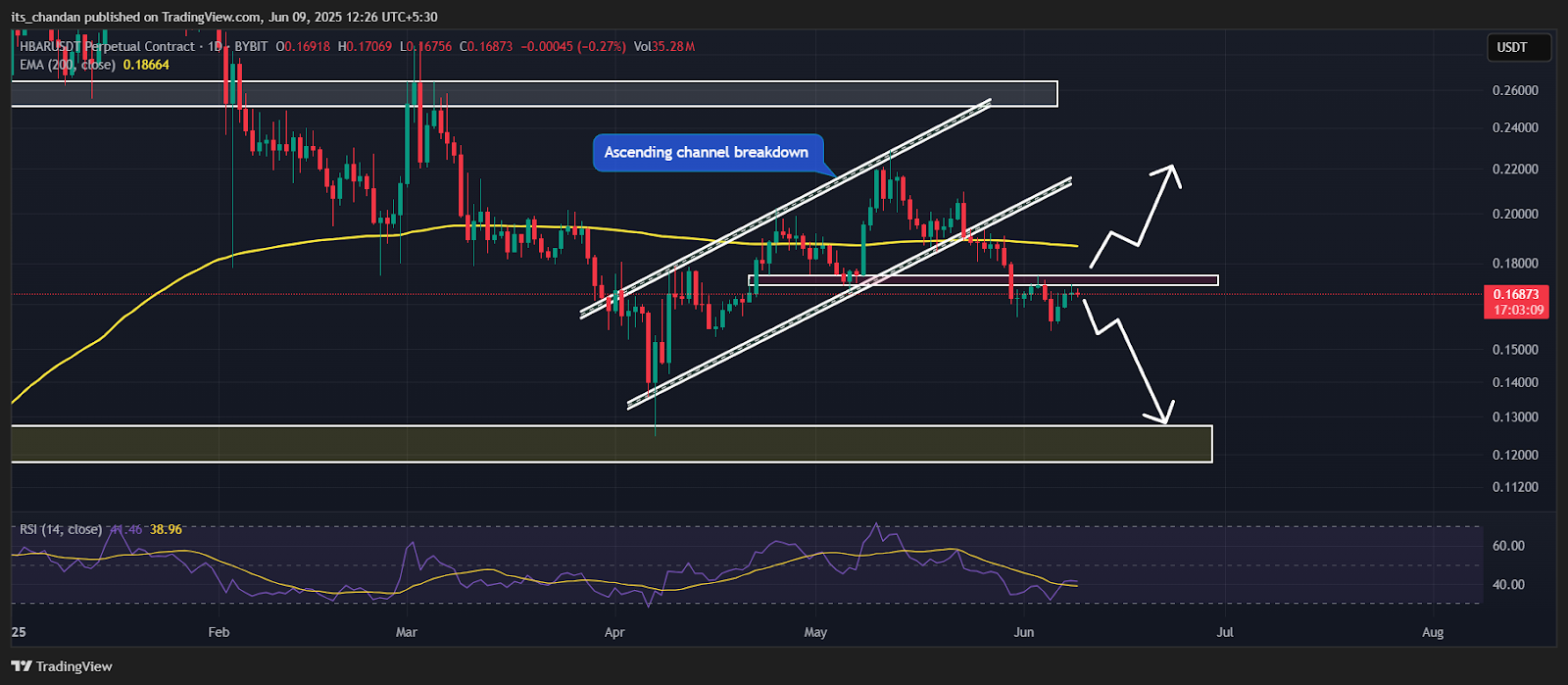The height and width of the screenshot is (685, 1568).
Task: Click the 0.14000 price axis label
Action: click(x=1515, y=382)
